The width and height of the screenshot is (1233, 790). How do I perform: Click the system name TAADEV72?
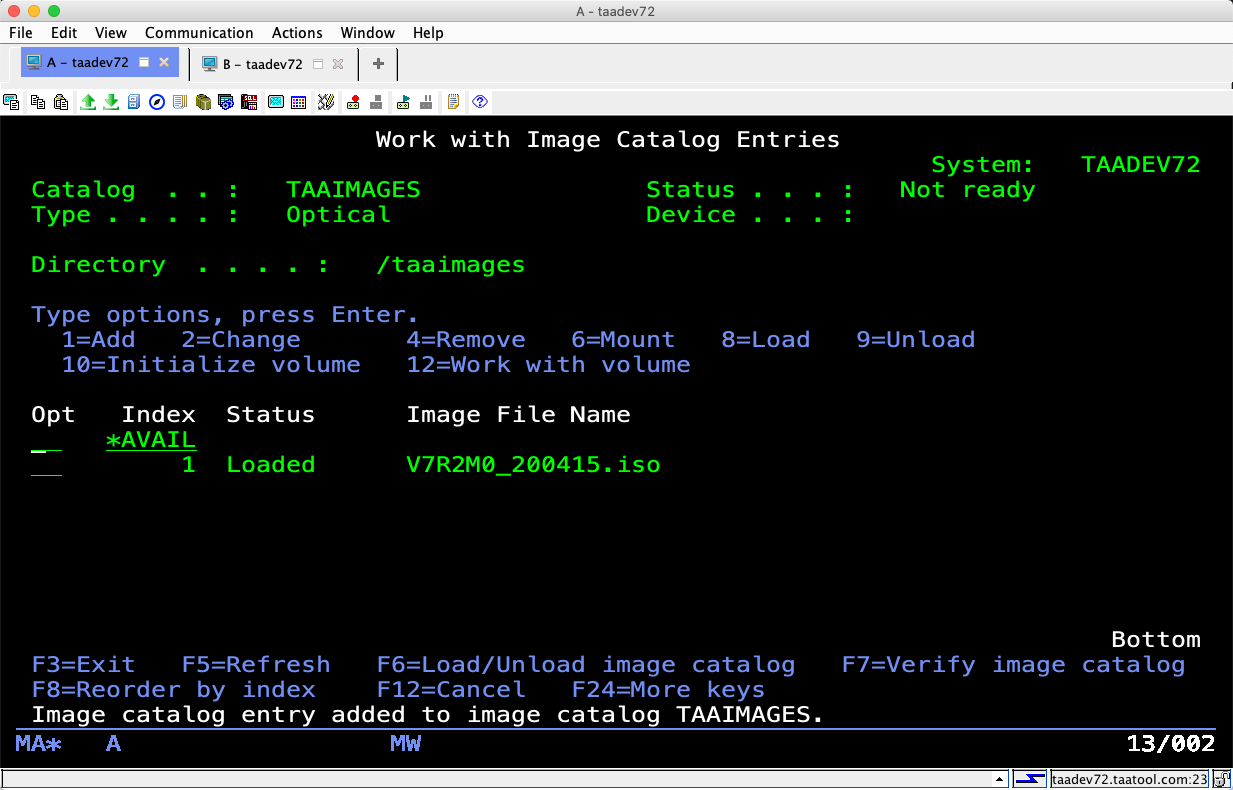1141,165
